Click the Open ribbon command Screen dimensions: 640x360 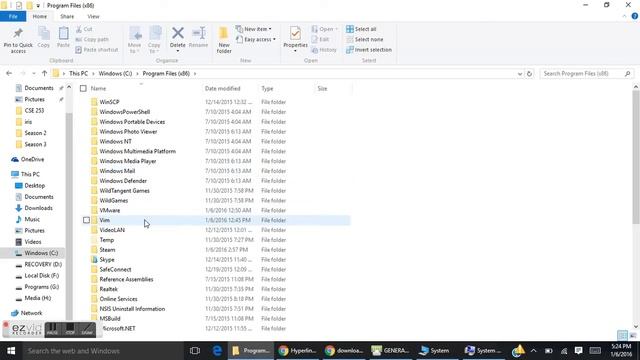click(325, 29)
